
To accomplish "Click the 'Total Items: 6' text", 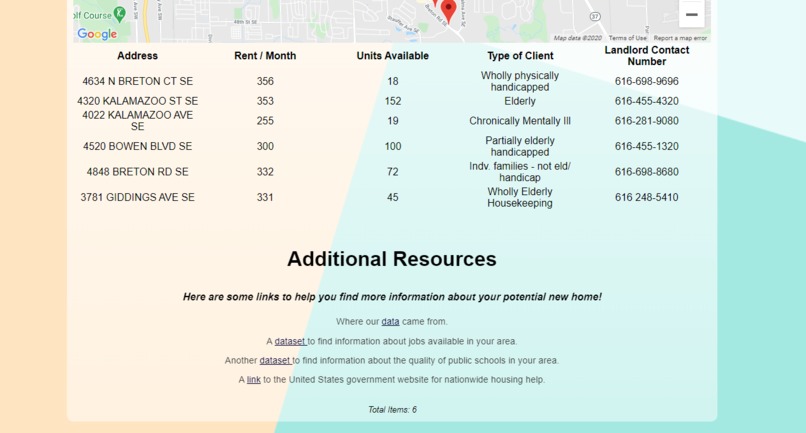I will (392, 409).
